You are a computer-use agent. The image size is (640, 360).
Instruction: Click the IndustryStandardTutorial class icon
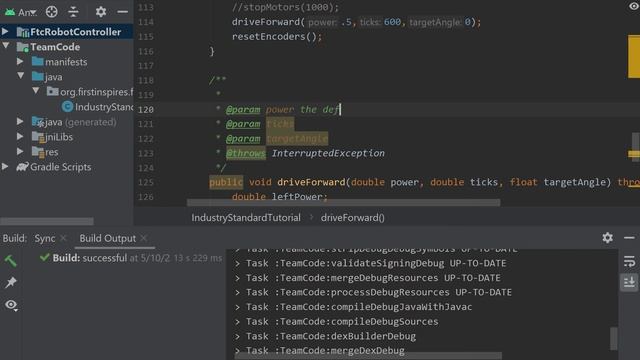point(67,107)
